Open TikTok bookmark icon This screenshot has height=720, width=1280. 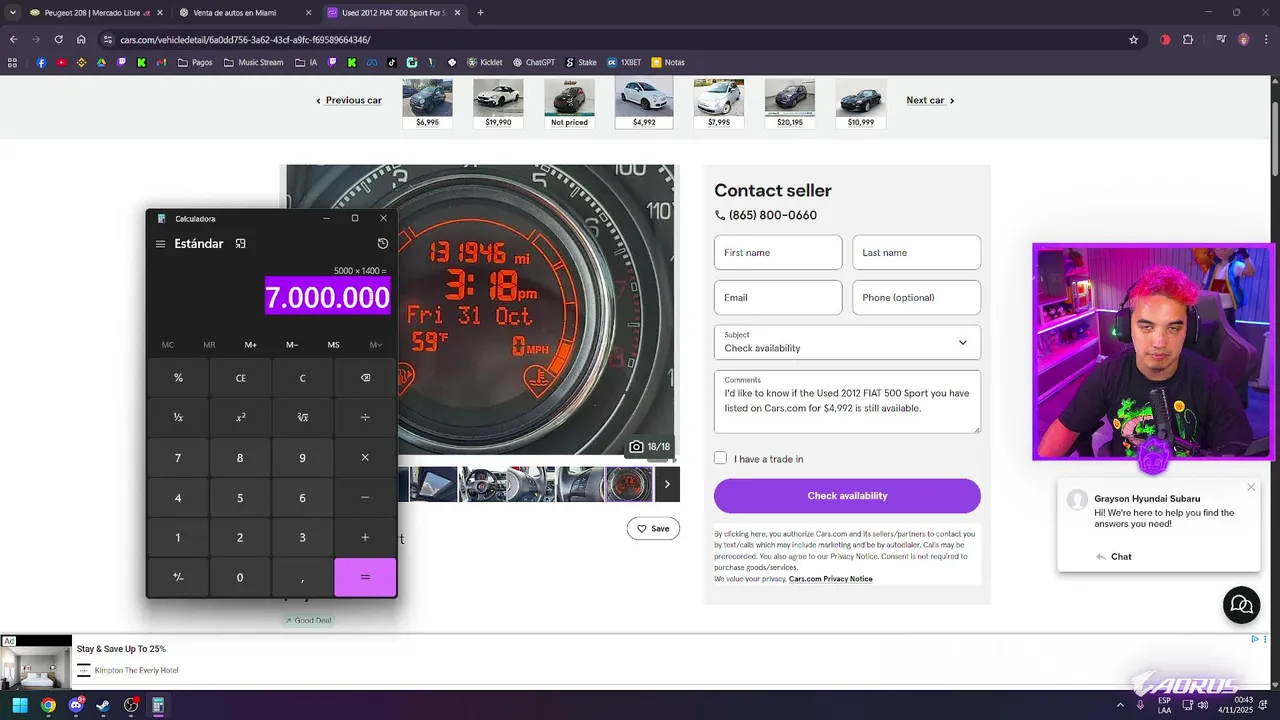pyautogui.click(x=392, y=62)
